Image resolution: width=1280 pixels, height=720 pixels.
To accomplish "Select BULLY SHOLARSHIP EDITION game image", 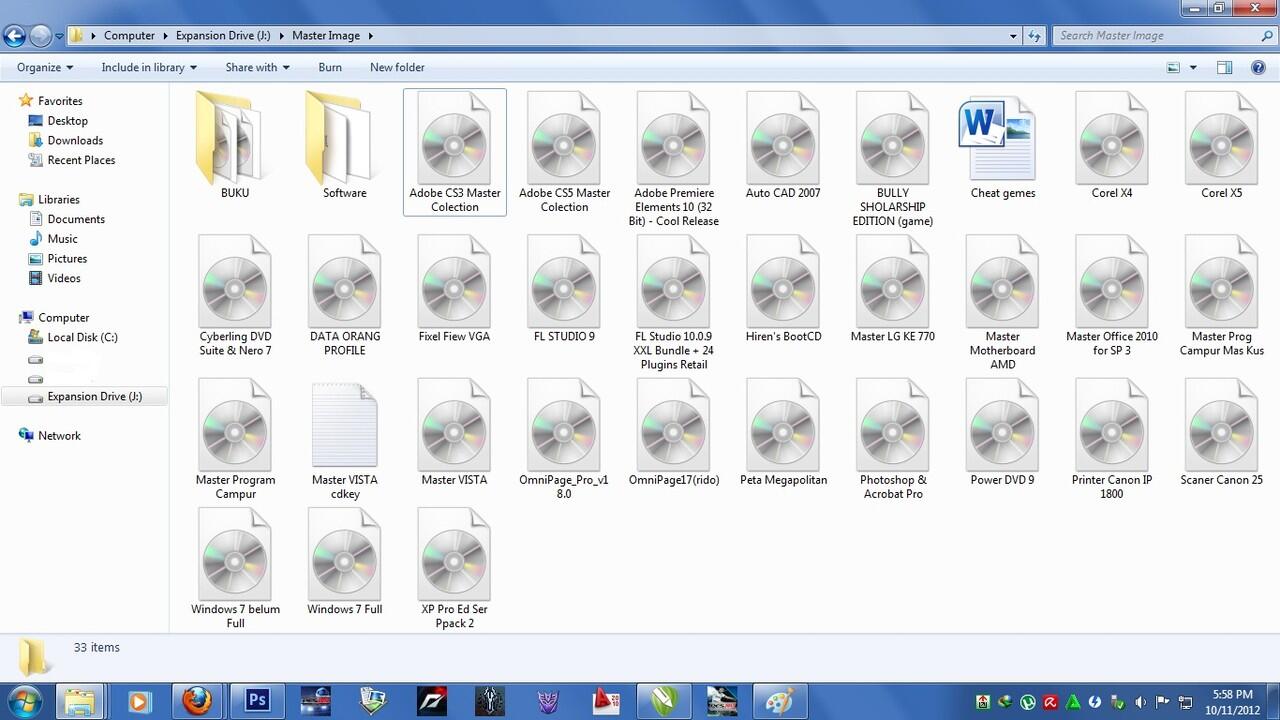I will (893, 159).
